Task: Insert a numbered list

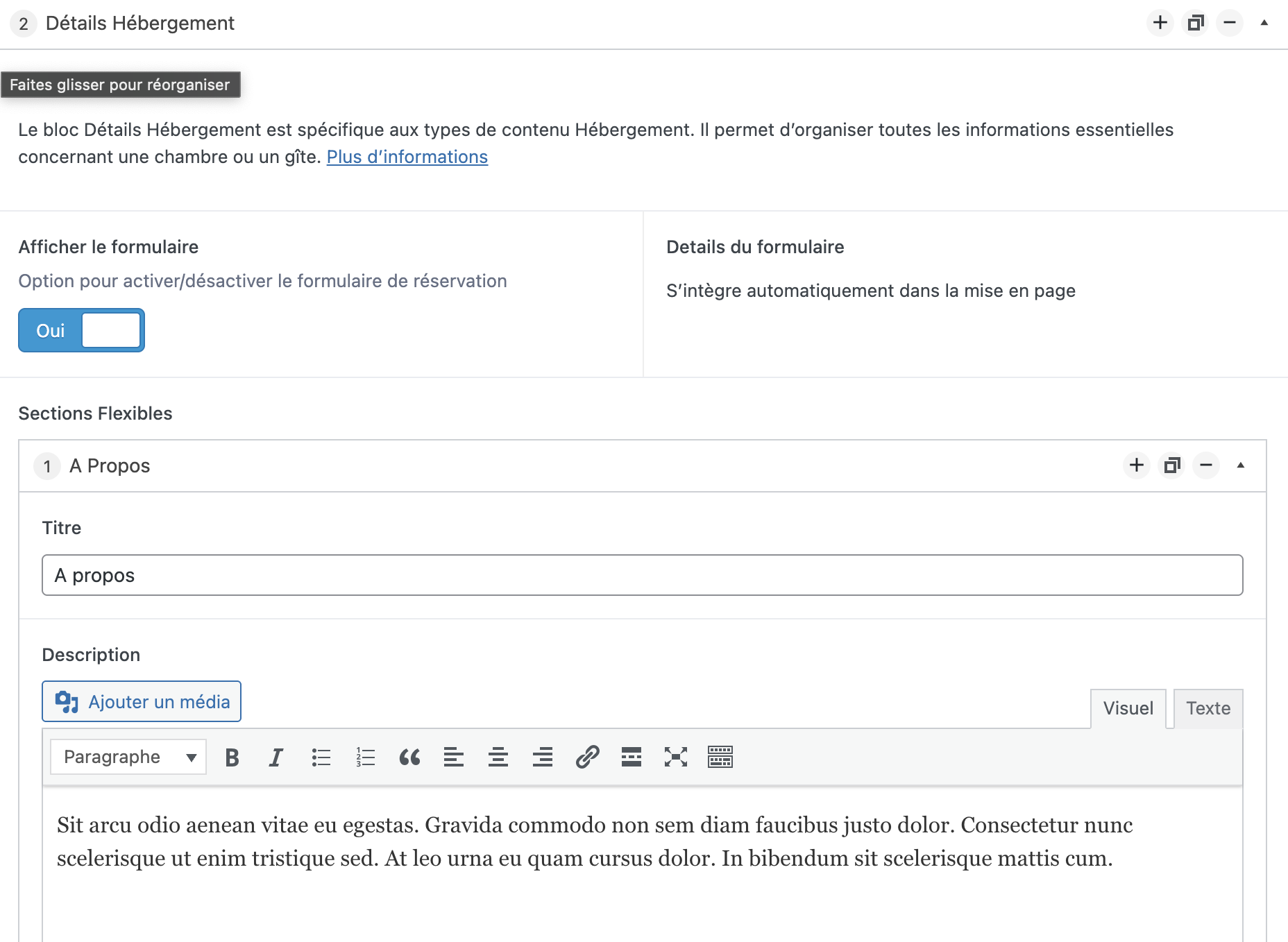Action: (x=365, y=757)
